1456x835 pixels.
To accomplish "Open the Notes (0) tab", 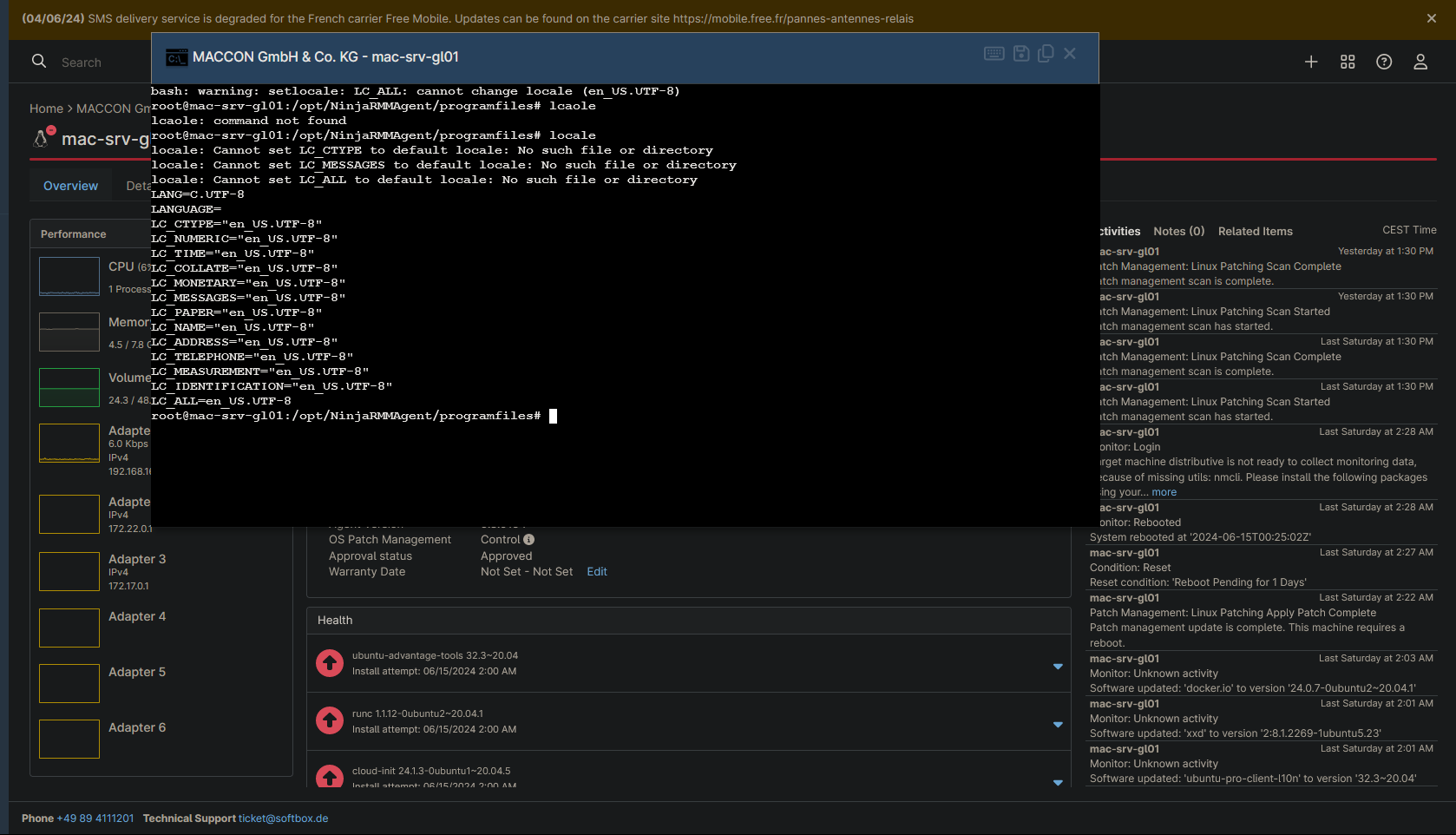I will click(x=1178, y=231).
